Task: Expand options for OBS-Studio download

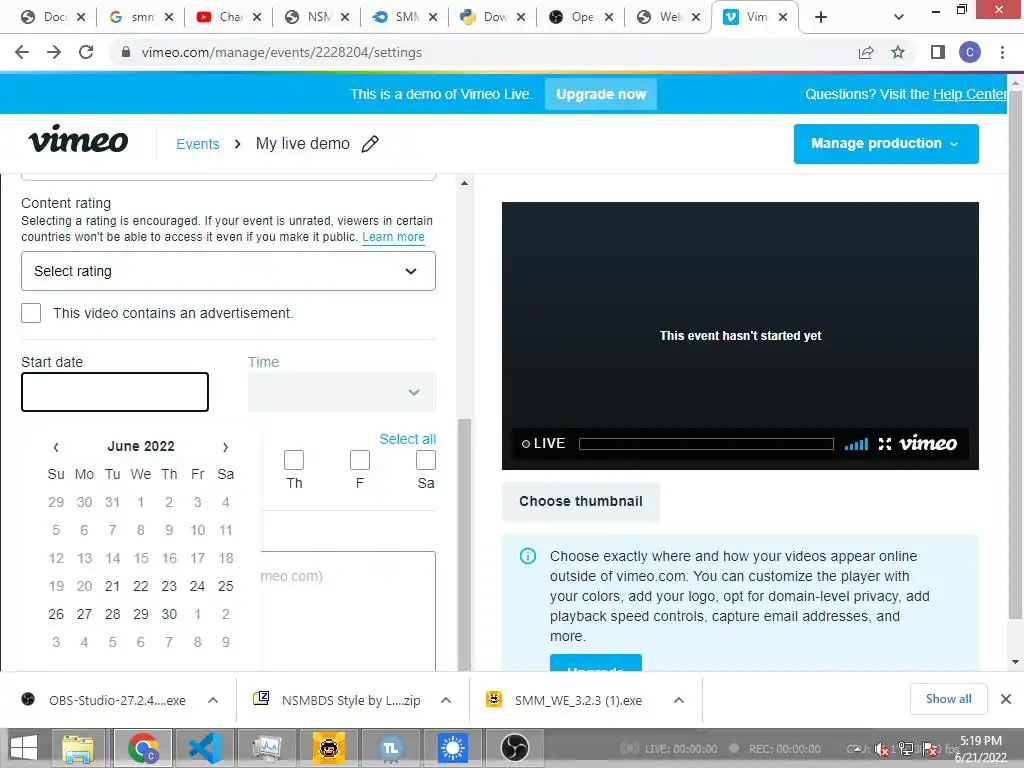Action: click(213, 700)
